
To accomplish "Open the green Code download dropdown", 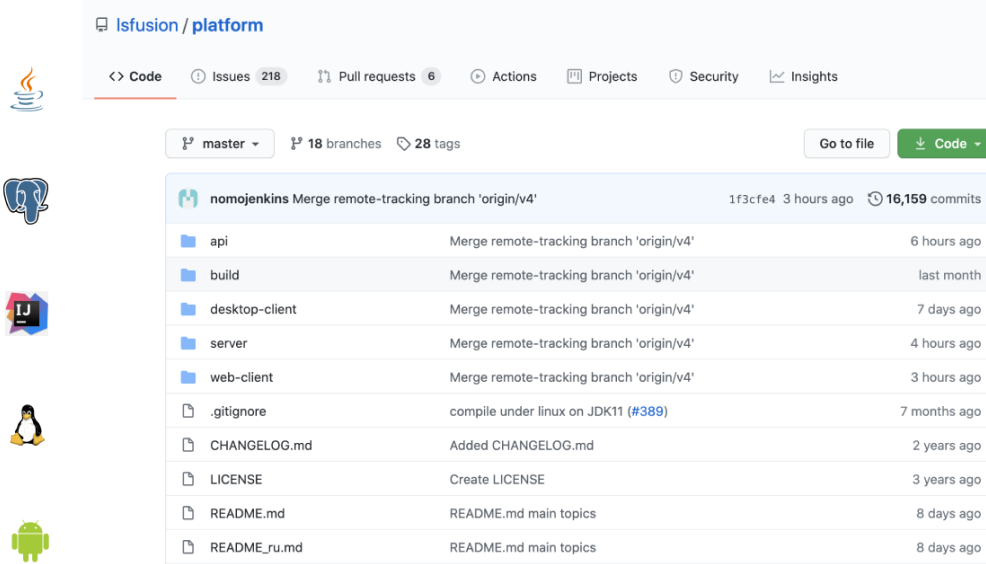I will (941, 143).
